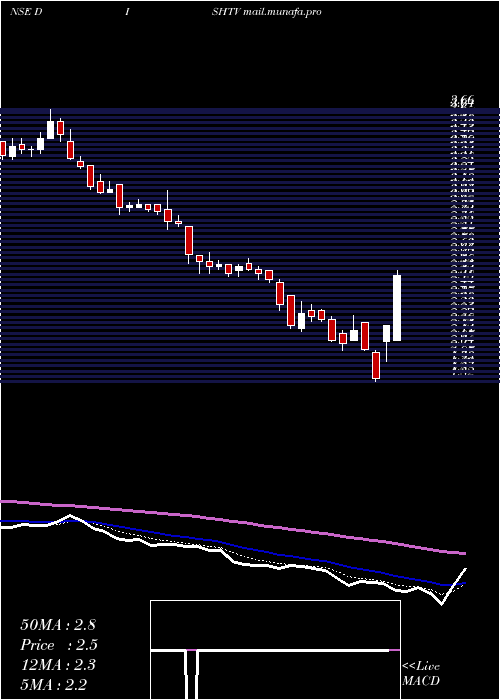Image resolution: width=500 pixels, height=700 pixels.
Task: Click the lowest red candlestick near chart bottom
Action: tap(376, 366)
